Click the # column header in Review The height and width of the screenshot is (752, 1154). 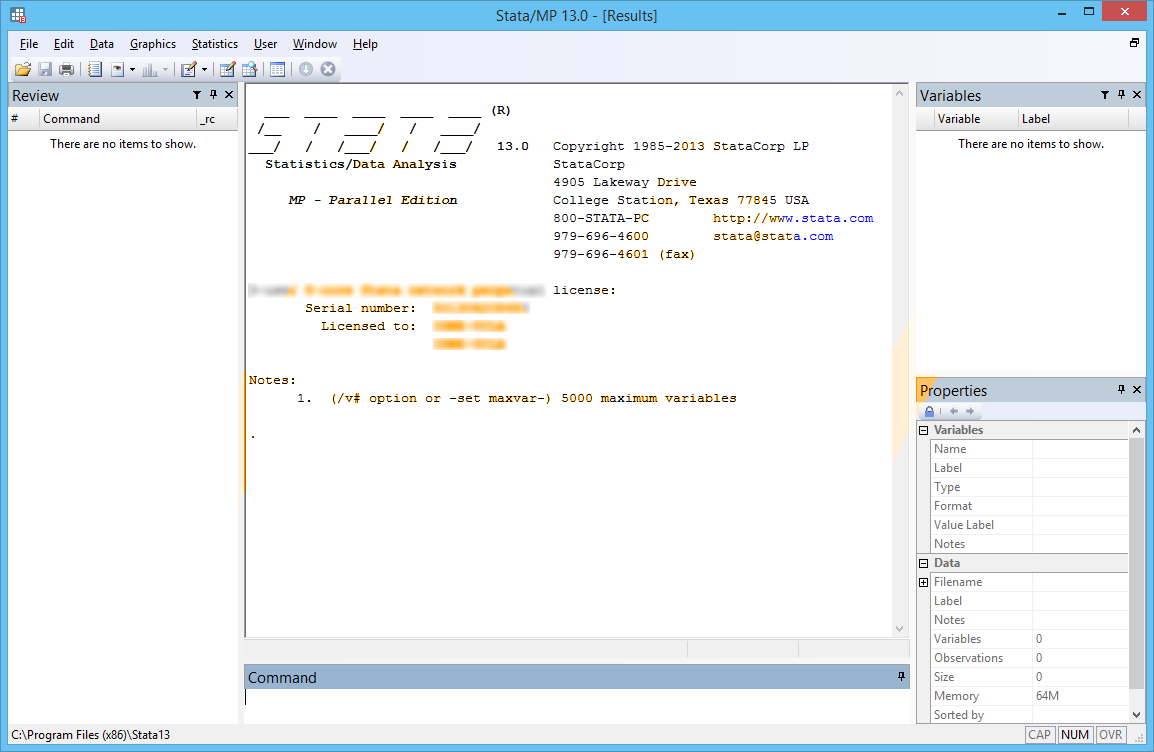[24, 118]
